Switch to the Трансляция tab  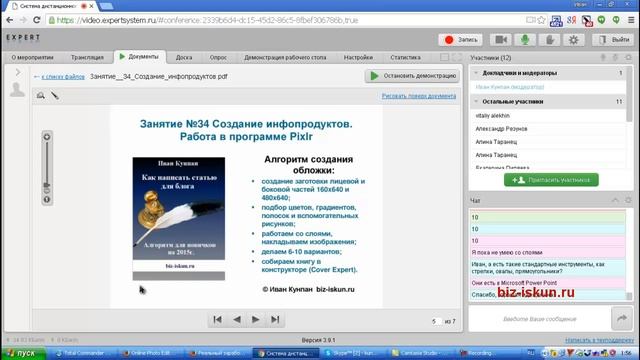[x=87, y=58]
